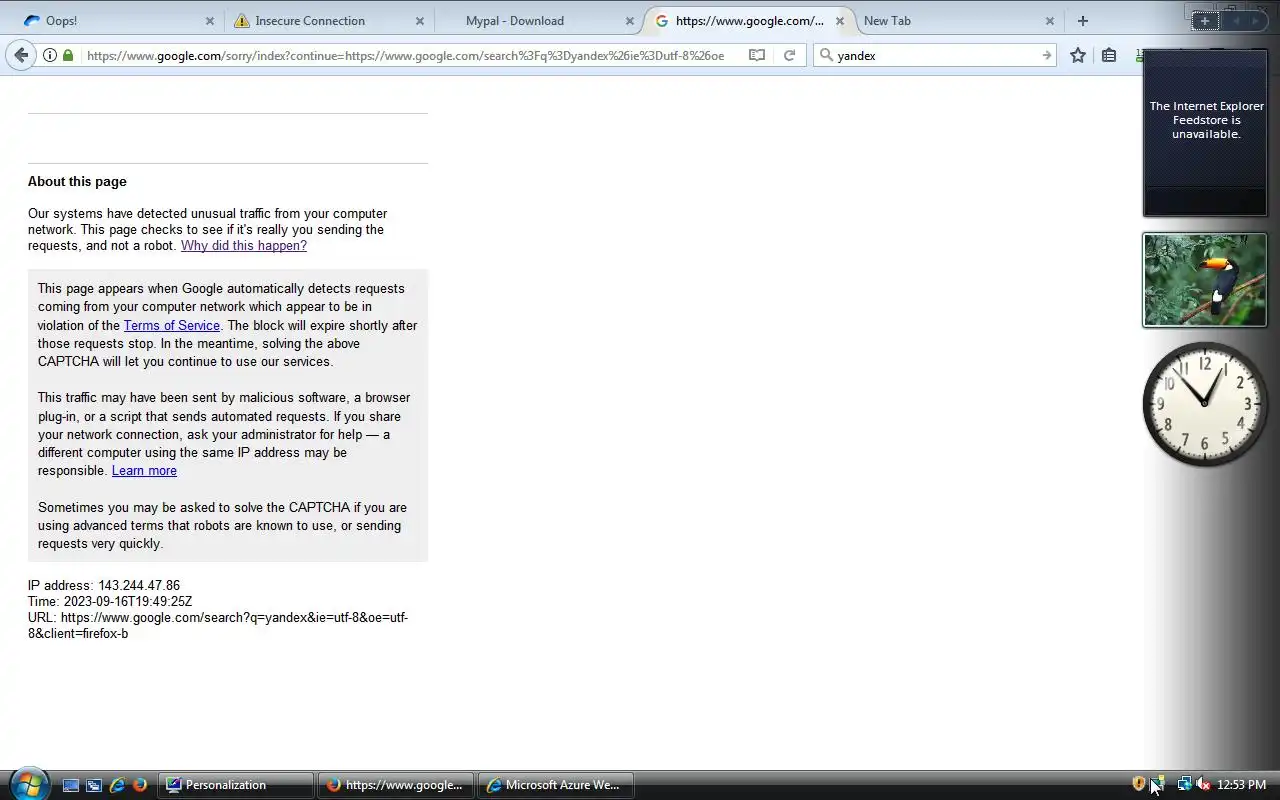Image resolution: width=1280 pixels, height=800 pixels.
Task: Click the search magnifier icon in search box
Action: pos(826,56)
